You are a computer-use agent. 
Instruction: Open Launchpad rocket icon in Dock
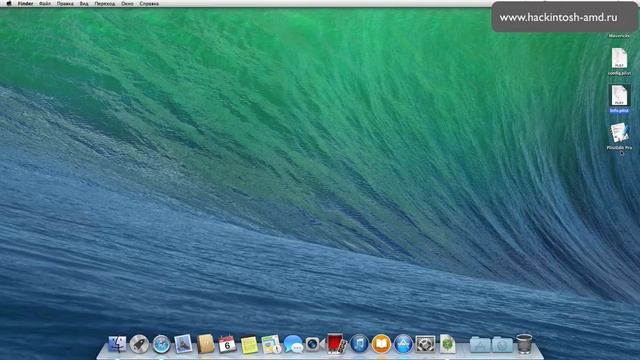[139, 344]
